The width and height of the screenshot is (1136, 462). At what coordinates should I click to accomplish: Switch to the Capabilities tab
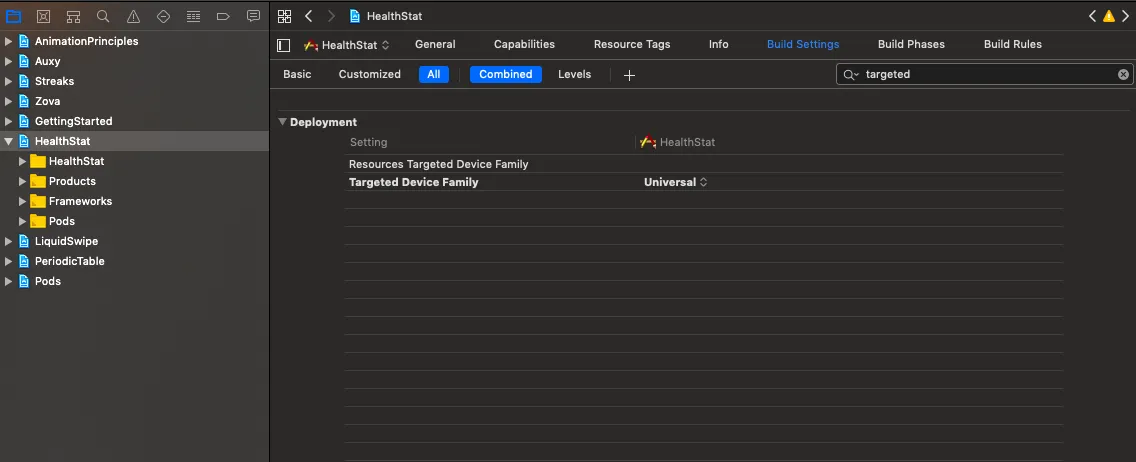point(525,44)
